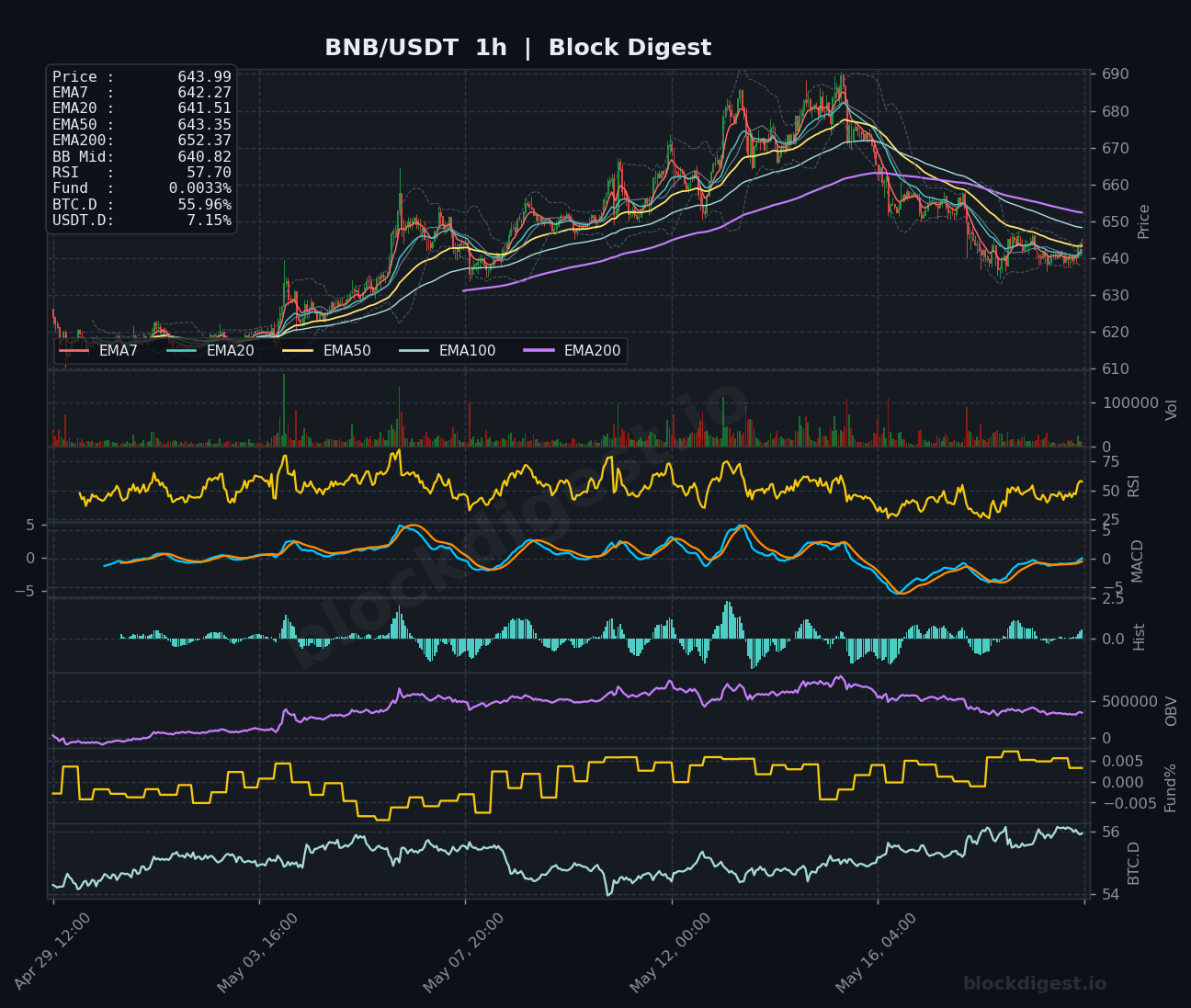Select the EMA7 row showing 642.27

[x=142, y=93]
